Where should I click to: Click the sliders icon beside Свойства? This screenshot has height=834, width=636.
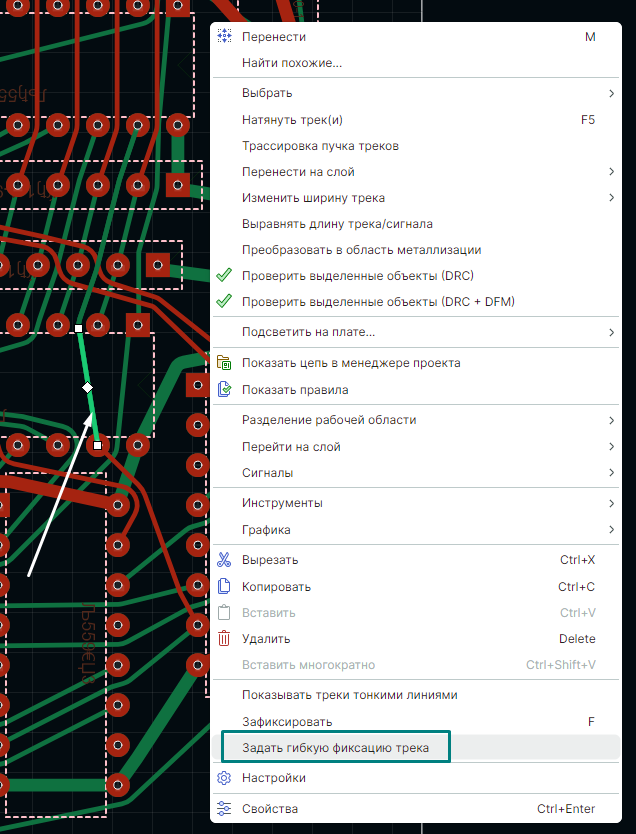click(x=224, y=809)
